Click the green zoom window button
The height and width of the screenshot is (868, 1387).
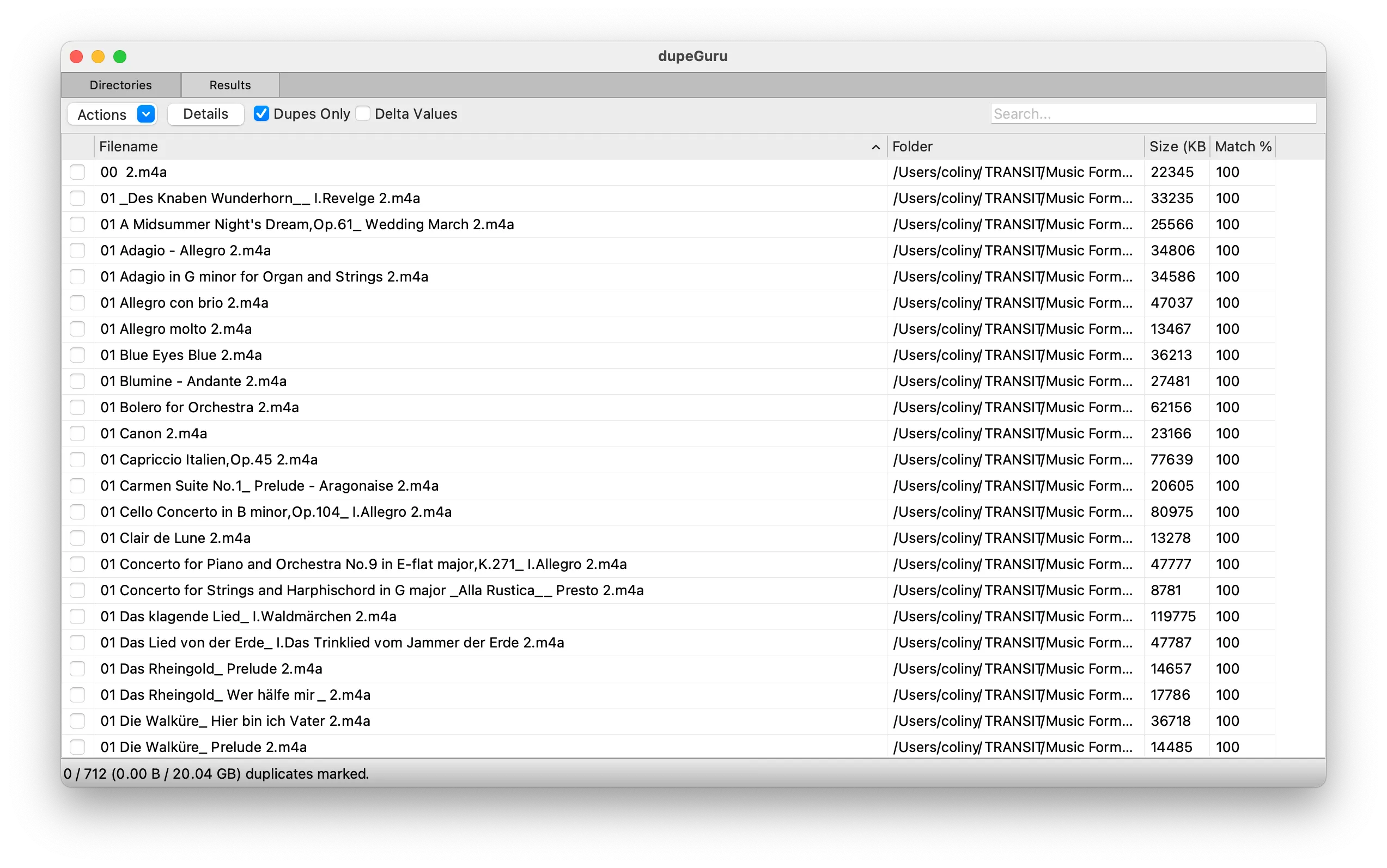click(x=120, y=56)
